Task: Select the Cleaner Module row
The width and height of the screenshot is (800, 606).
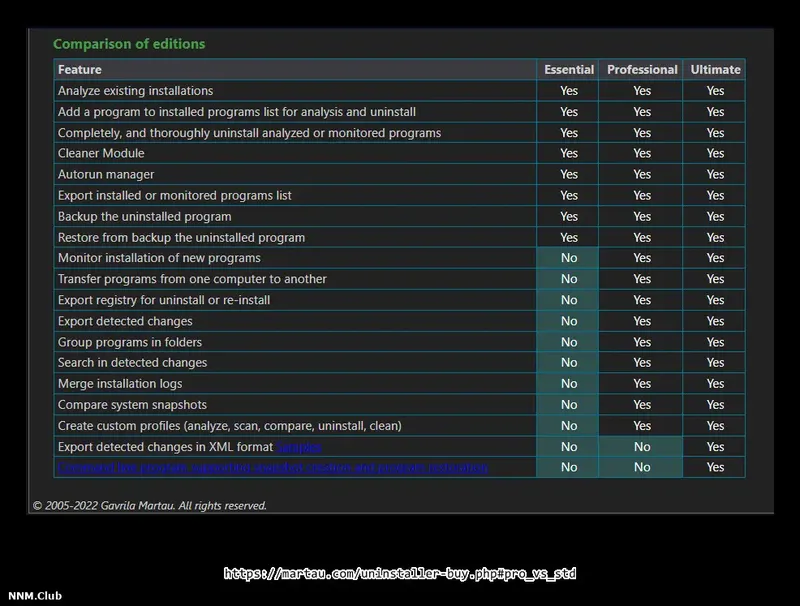Action: coord(100,153)
